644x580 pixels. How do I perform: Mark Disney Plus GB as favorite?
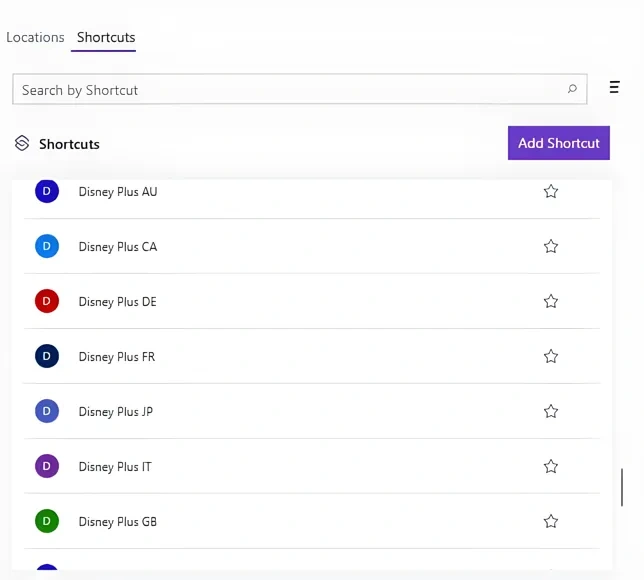551,522
